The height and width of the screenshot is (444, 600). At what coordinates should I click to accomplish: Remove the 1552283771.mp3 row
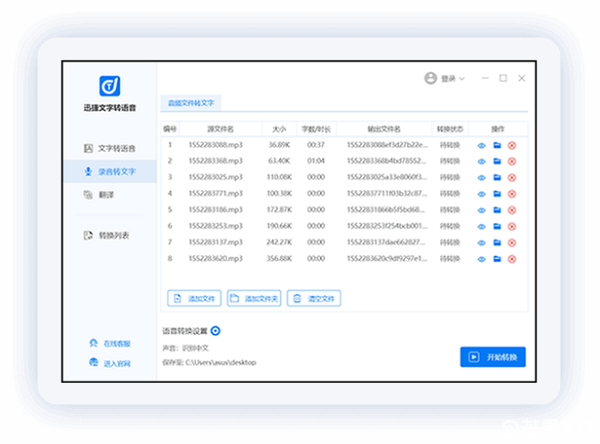tap(512, 194)
